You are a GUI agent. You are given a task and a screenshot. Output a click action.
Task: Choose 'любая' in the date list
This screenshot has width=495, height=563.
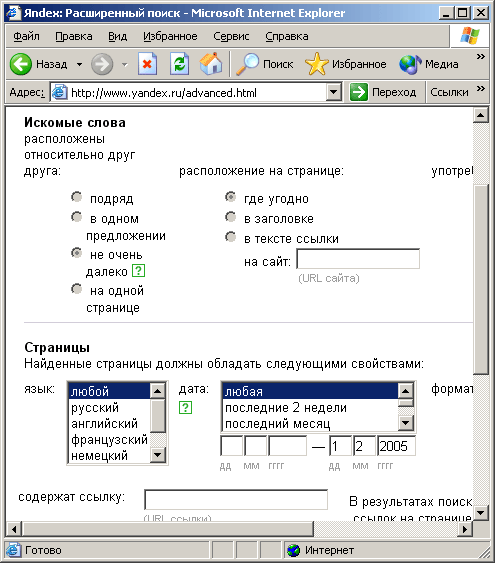pos(310,391)
